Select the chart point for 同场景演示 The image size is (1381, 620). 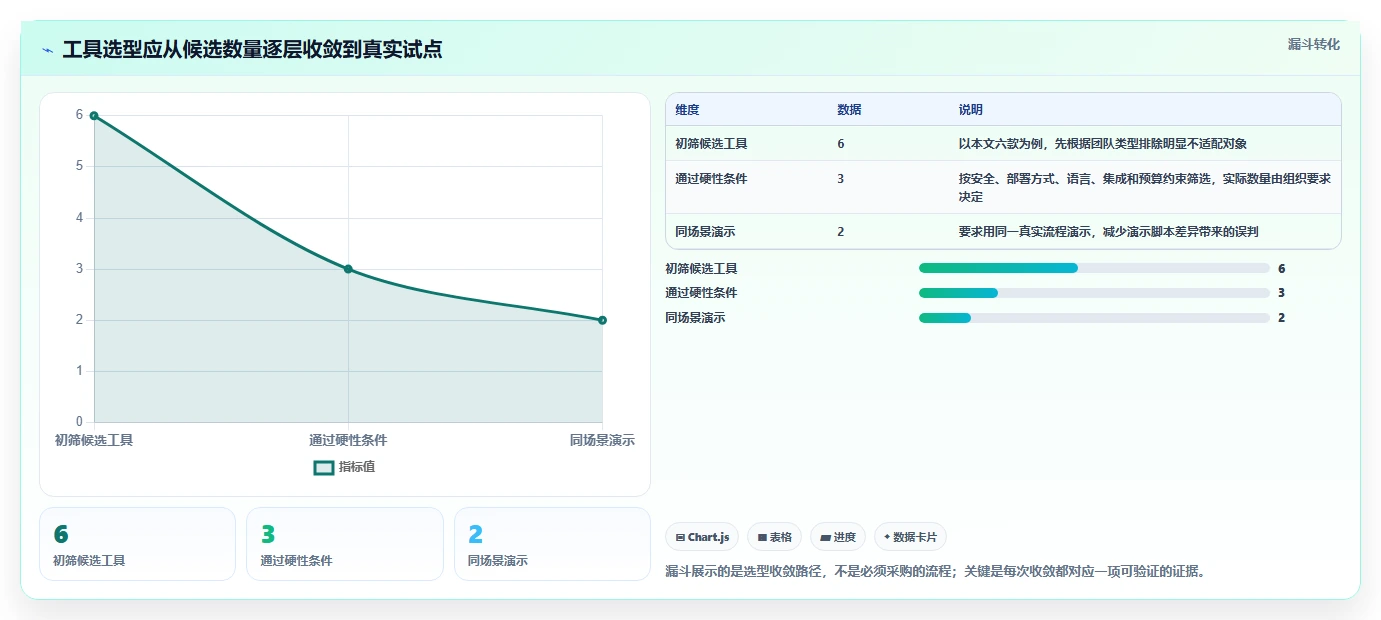pyautogui.click(x=602, y=320)
